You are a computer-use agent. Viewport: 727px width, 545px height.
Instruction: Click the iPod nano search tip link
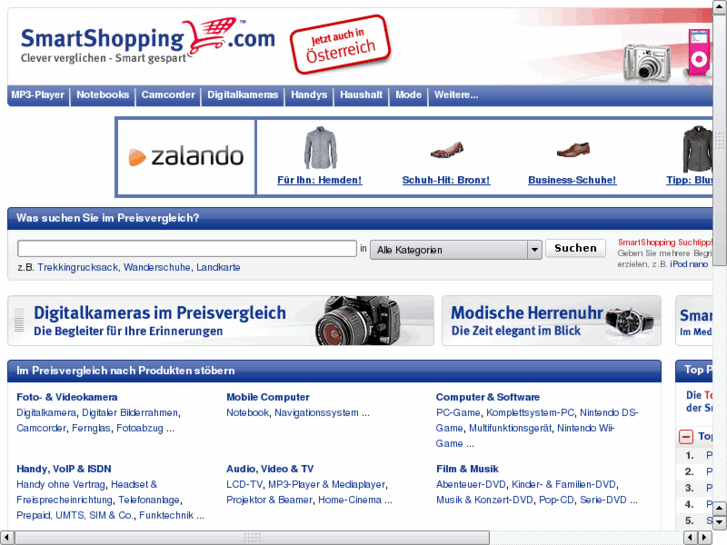tap(689, 264)
